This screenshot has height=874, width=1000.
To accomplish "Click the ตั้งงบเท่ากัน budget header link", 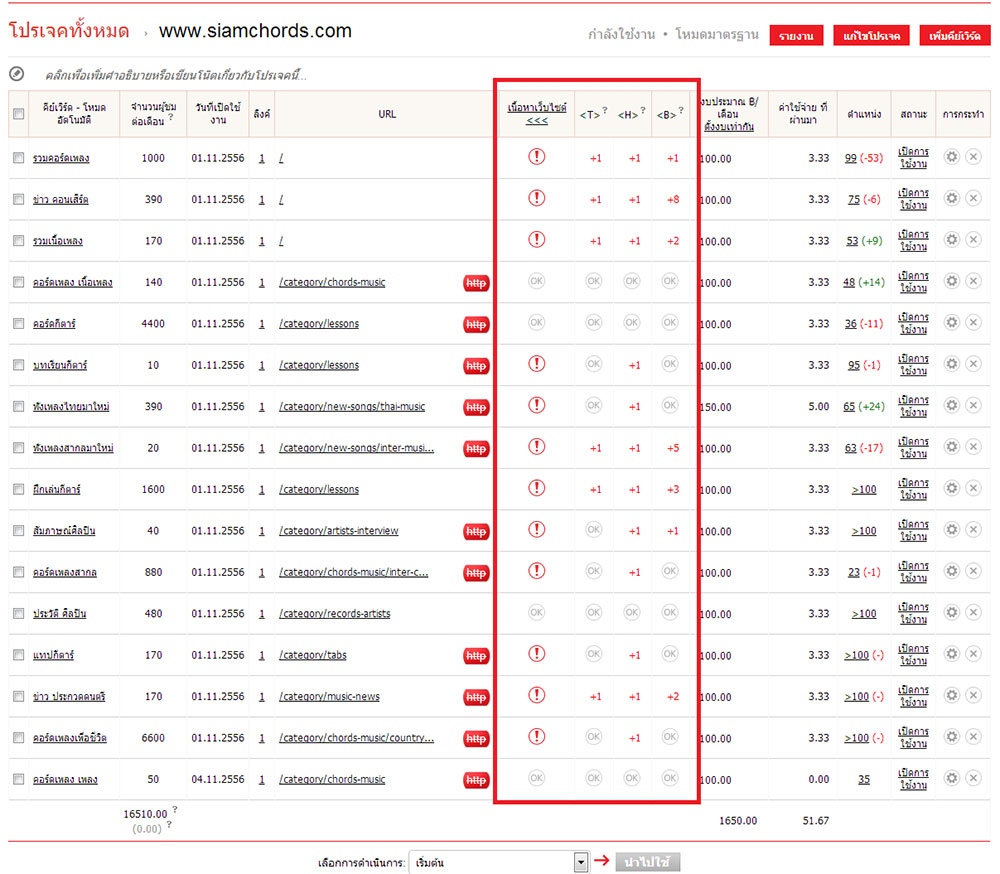I will (729, 127).
